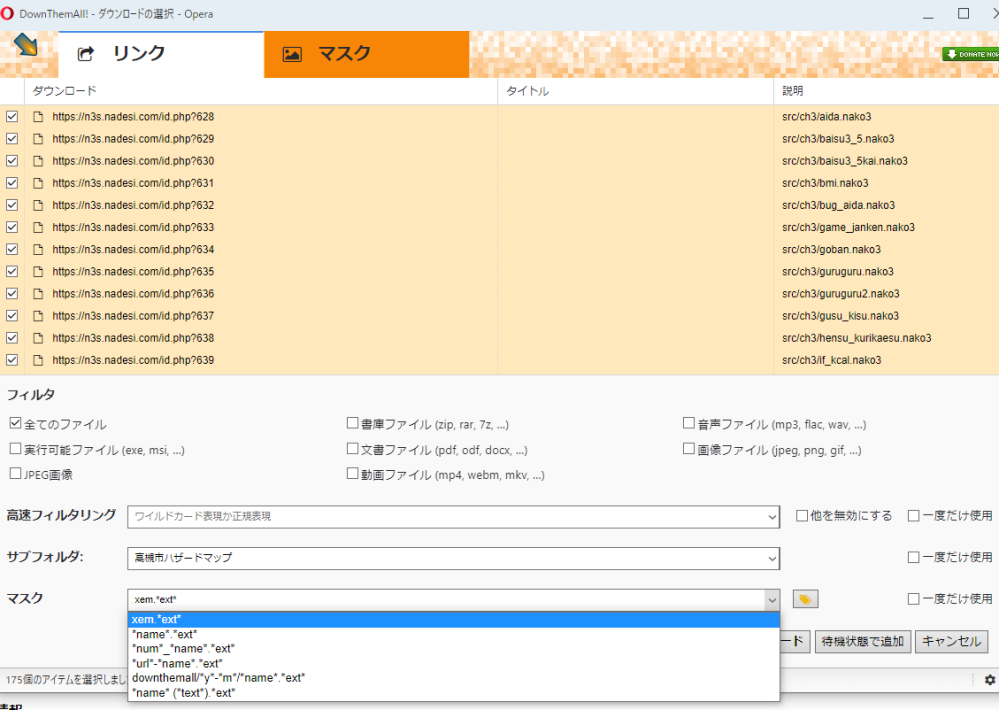This screenshot has height=710, width=999.
Task: Uncheck the row for id.php?630
Action: 12,161
